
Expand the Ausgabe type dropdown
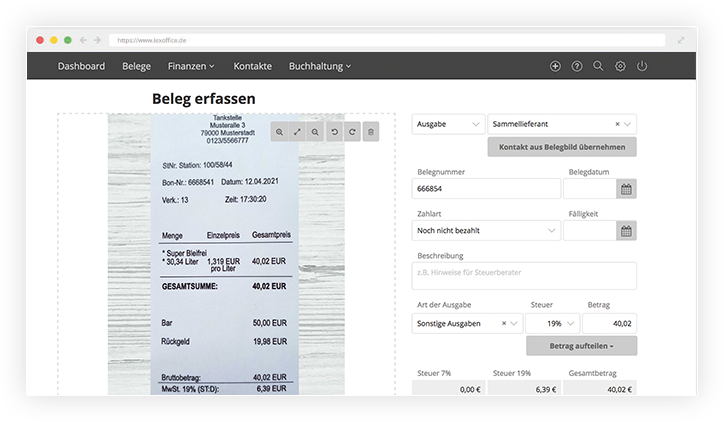coord(448,124)
